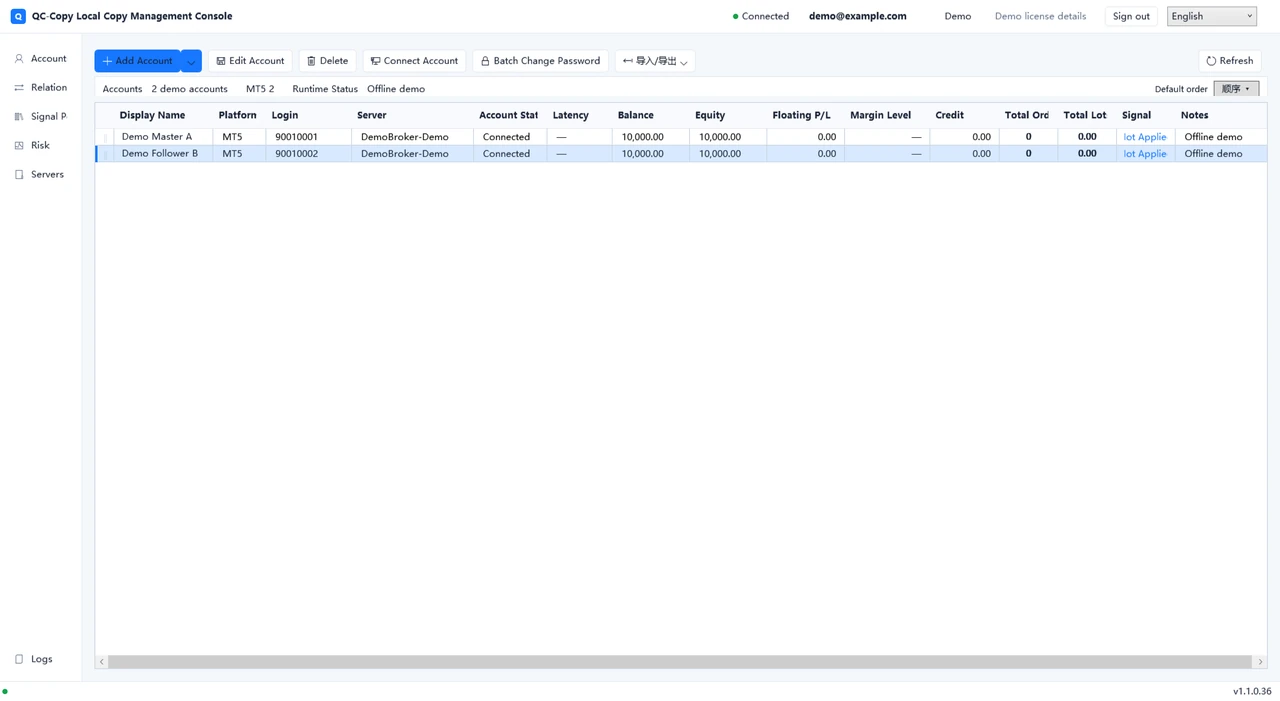Image resolution: width=1280 pixels, height=701 pixels.
Task: Click the Connected status indicator in the header
Action: point(761,16)
